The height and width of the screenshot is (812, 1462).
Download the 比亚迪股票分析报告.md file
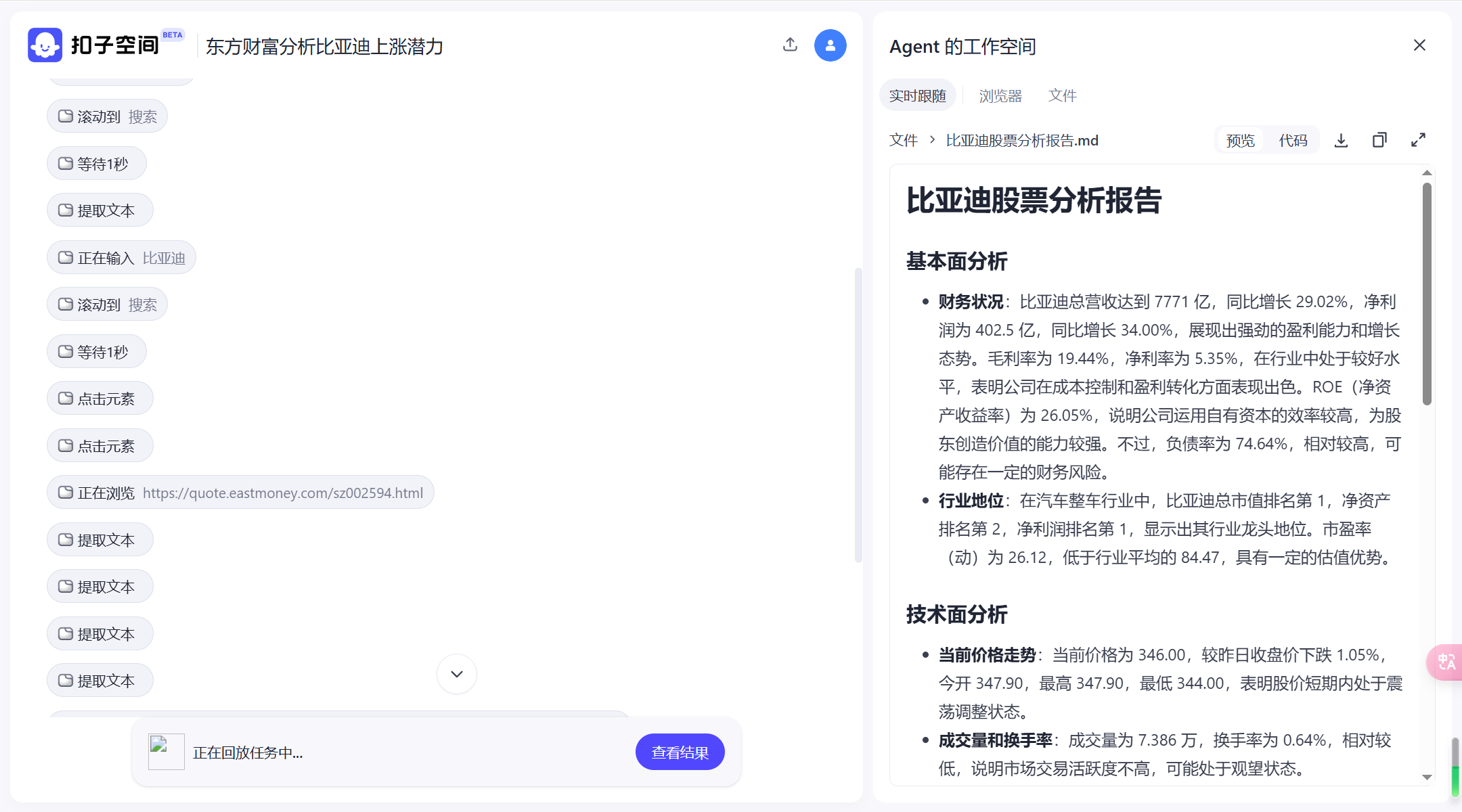tap(1341, 140)
